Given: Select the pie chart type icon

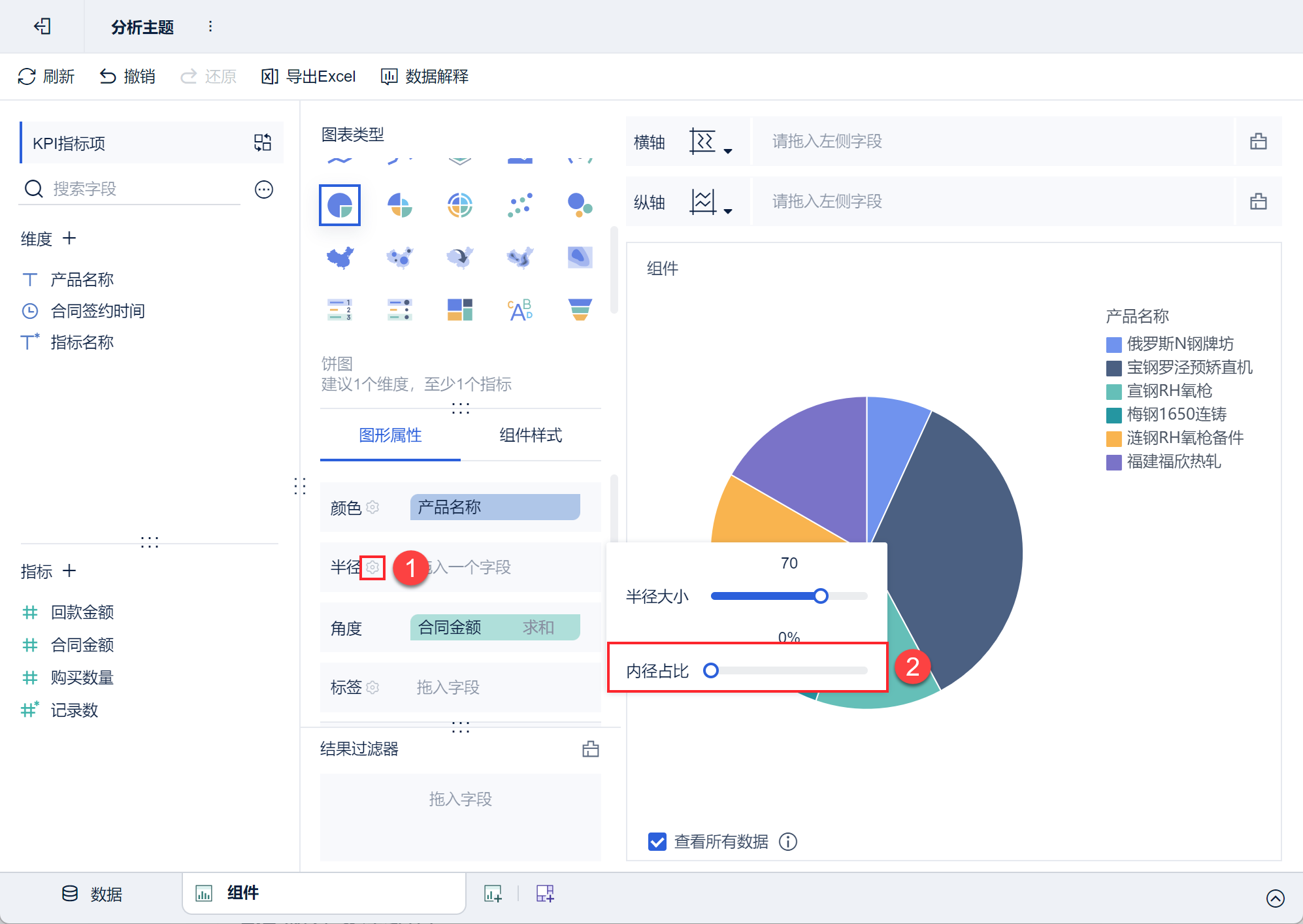Looking at the screenshot, I should pos(340,205).
